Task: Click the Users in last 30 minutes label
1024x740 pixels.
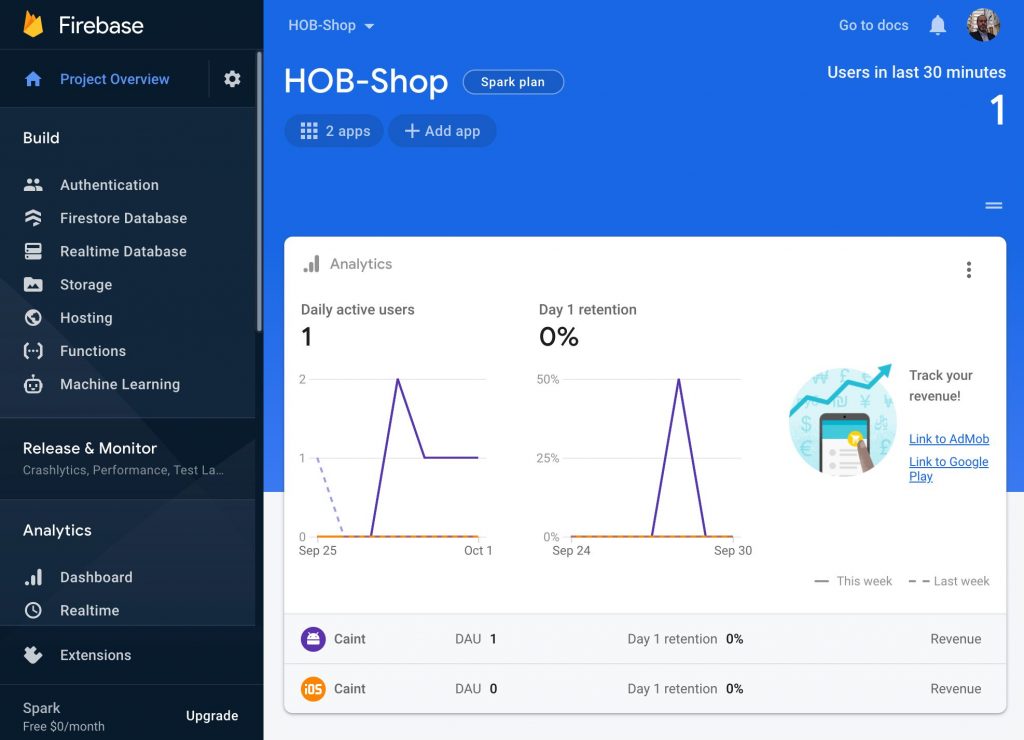Action: [916, 72]
